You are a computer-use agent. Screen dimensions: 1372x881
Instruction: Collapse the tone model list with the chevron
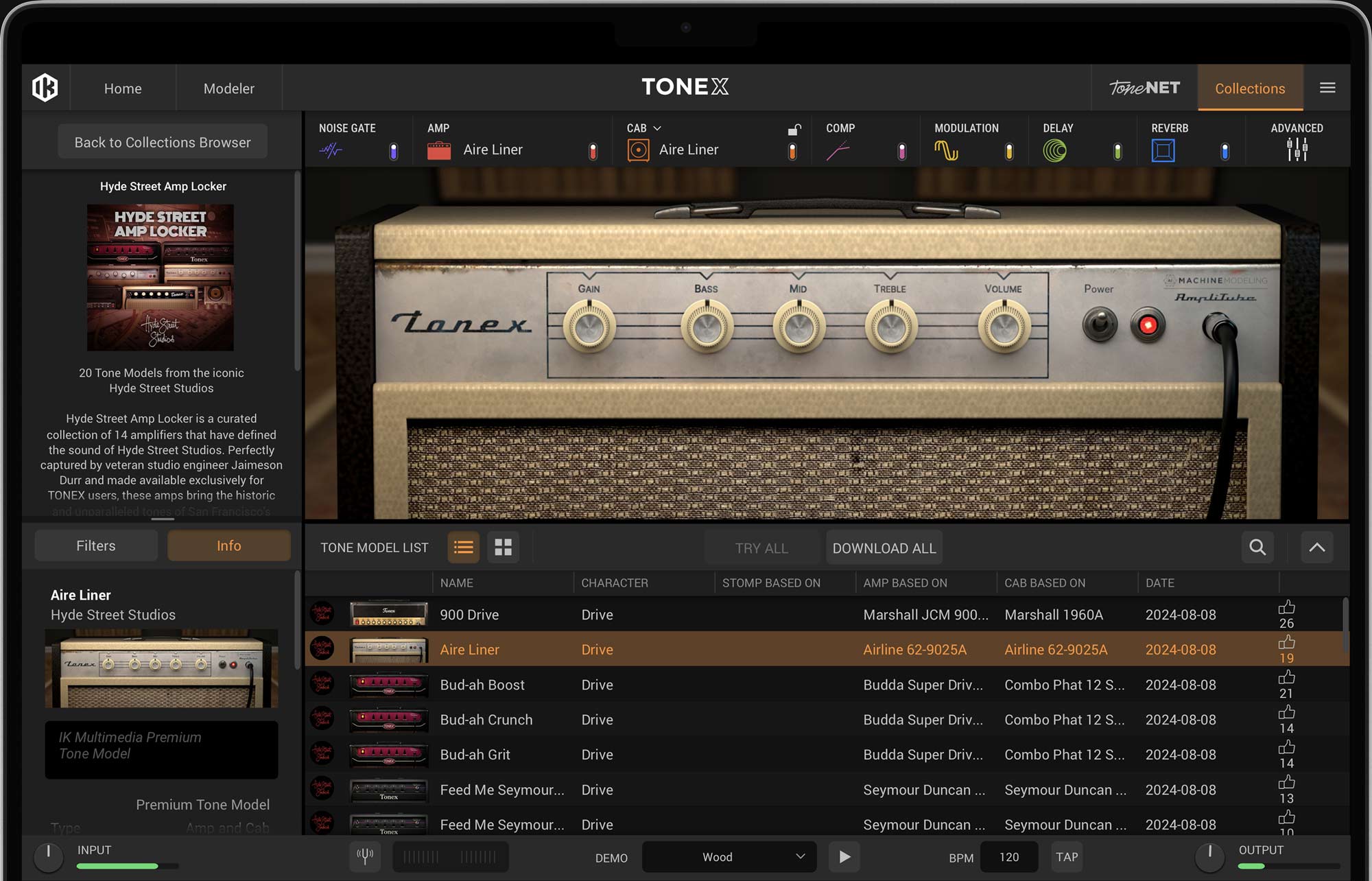tap(1316, 547)
